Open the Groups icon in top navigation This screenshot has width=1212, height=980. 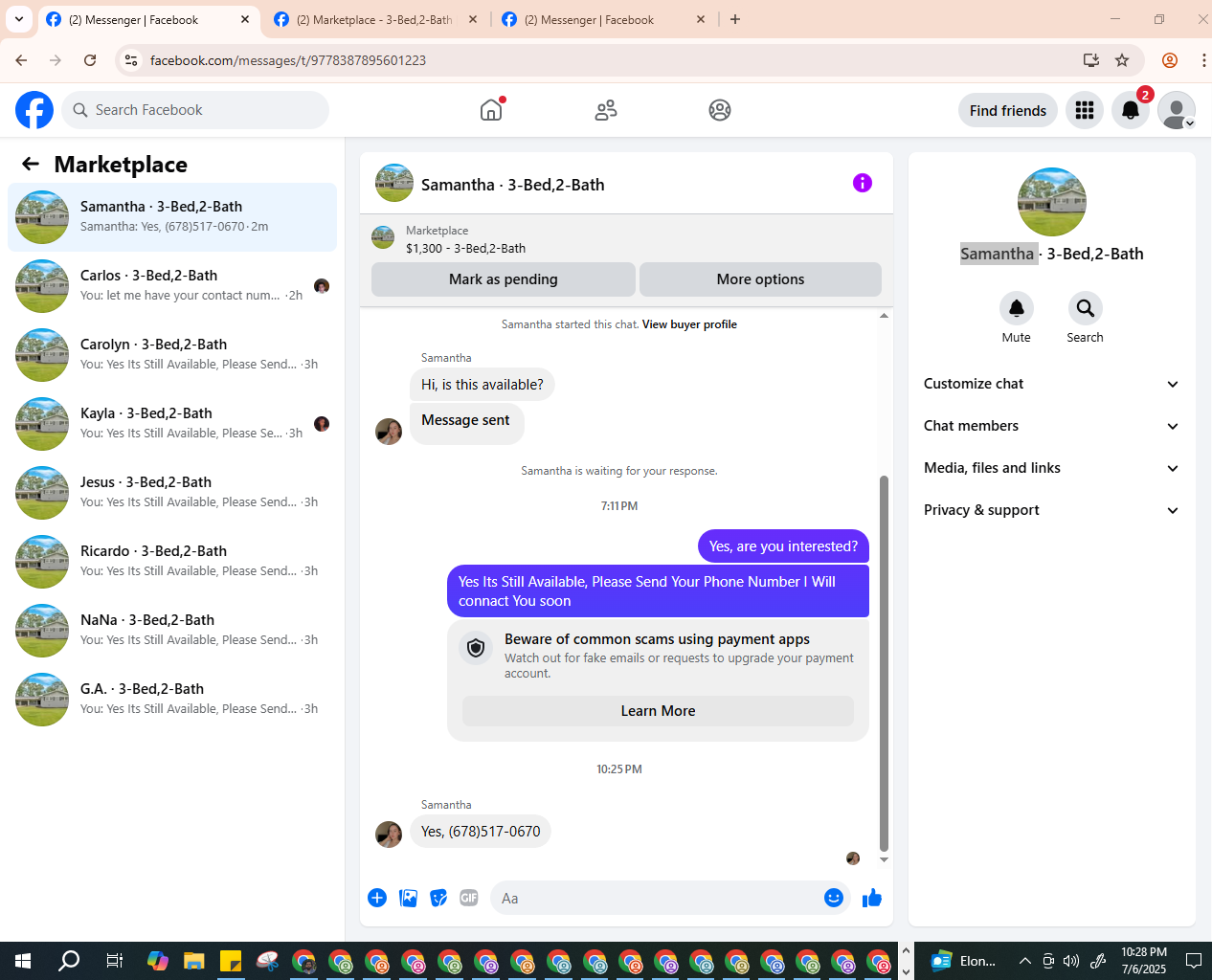[720, 110]
